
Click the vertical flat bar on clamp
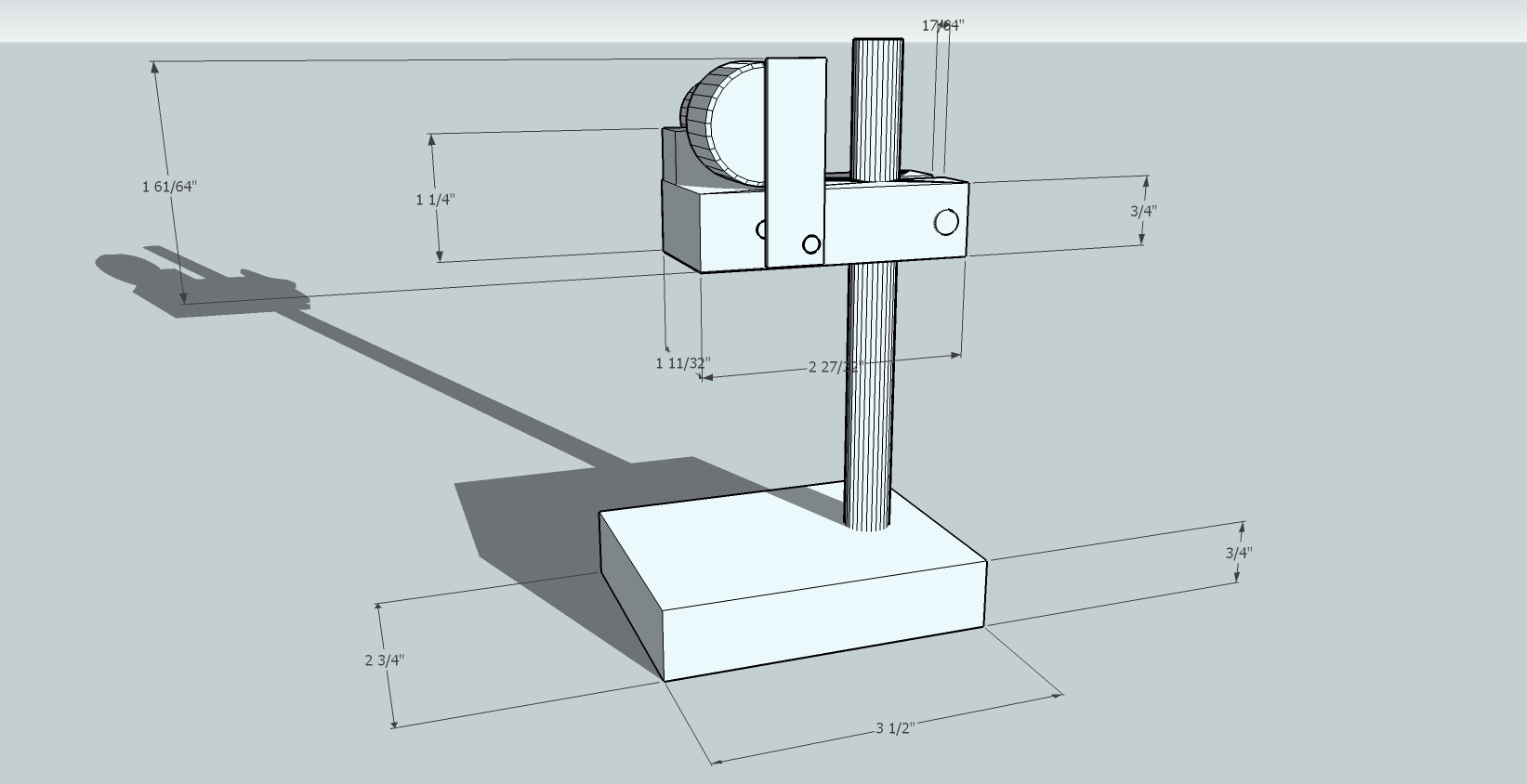pyautogui.click(x=796, y=162)
